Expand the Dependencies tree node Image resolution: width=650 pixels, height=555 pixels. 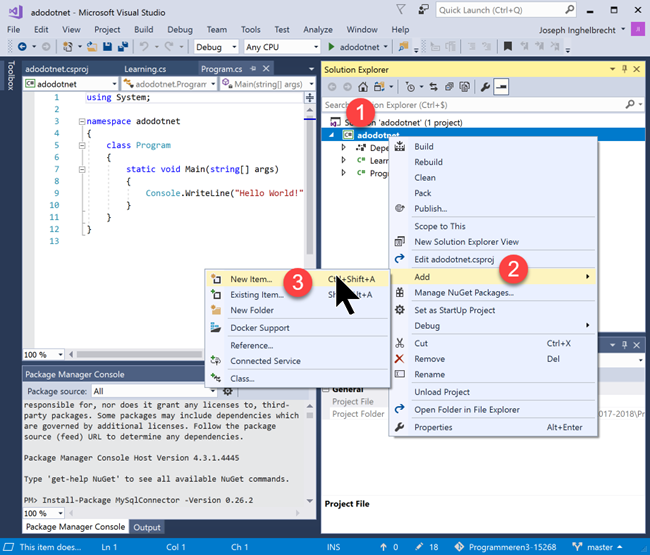coord(343,147)
